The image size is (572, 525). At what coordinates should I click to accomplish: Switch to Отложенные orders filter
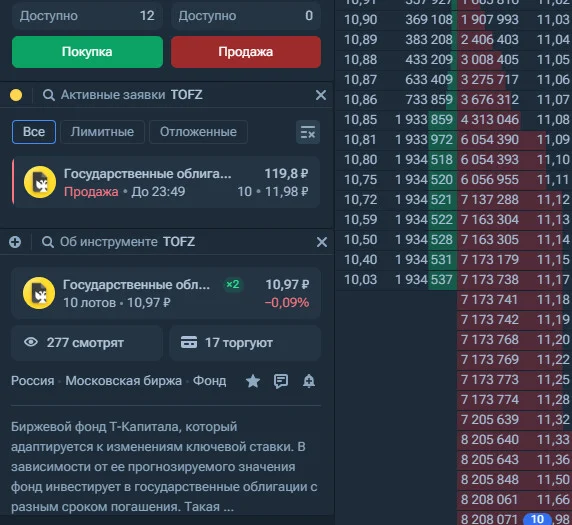(x=198, y=132)
